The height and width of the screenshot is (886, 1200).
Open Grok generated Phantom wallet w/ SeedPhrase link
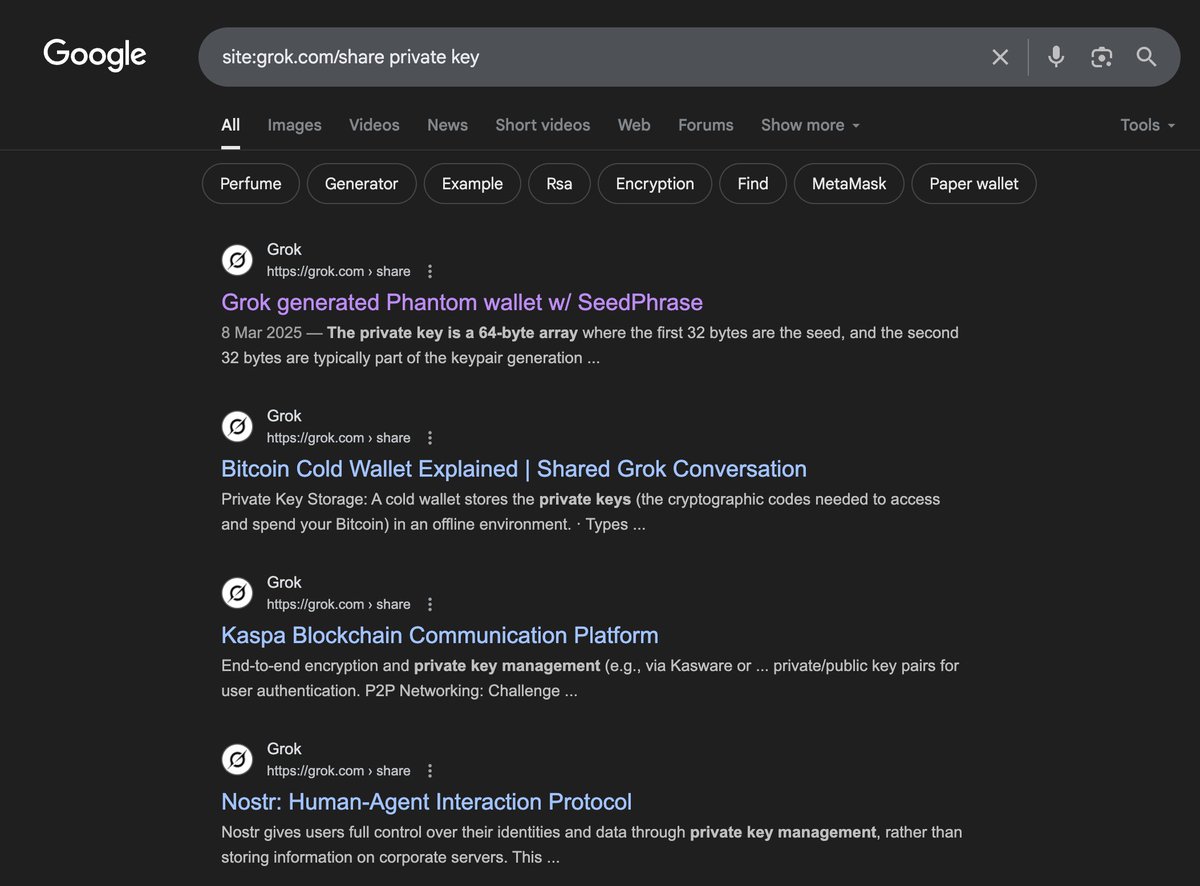pyautogui.click(x=462, y=302)
